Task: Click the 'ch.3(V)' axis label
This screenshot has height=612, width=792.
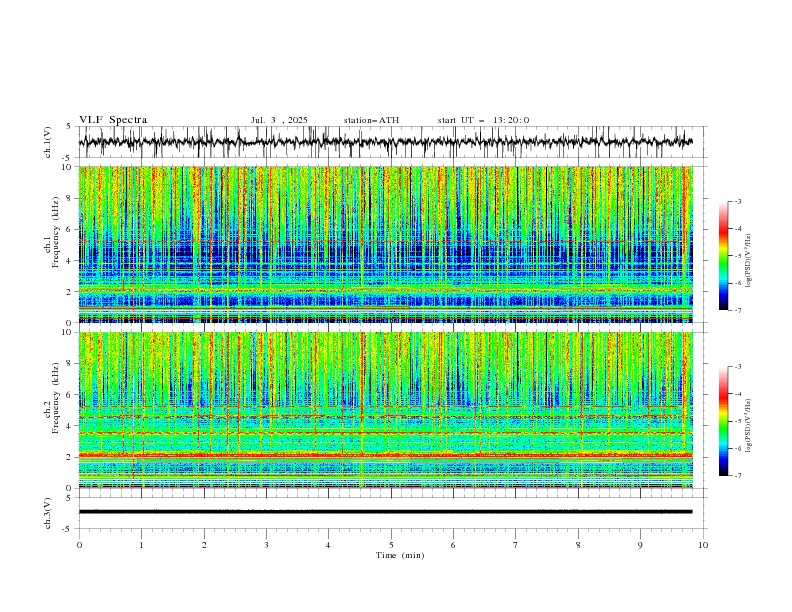Action: 48,513
